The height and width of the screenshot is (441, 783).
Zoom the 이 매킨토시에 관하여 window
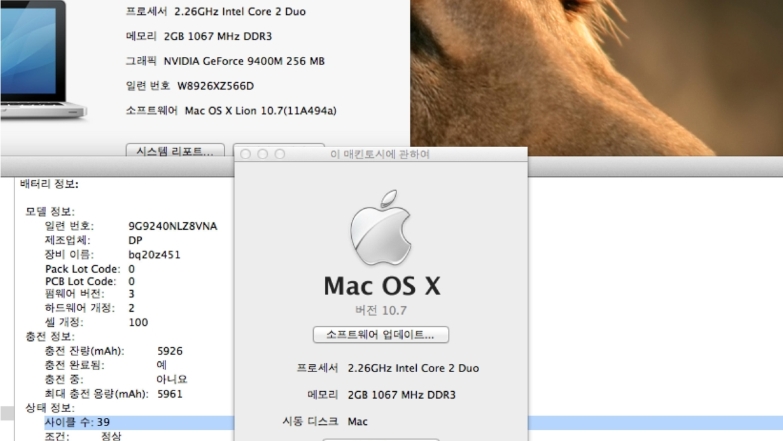click(x=279, y=155)
